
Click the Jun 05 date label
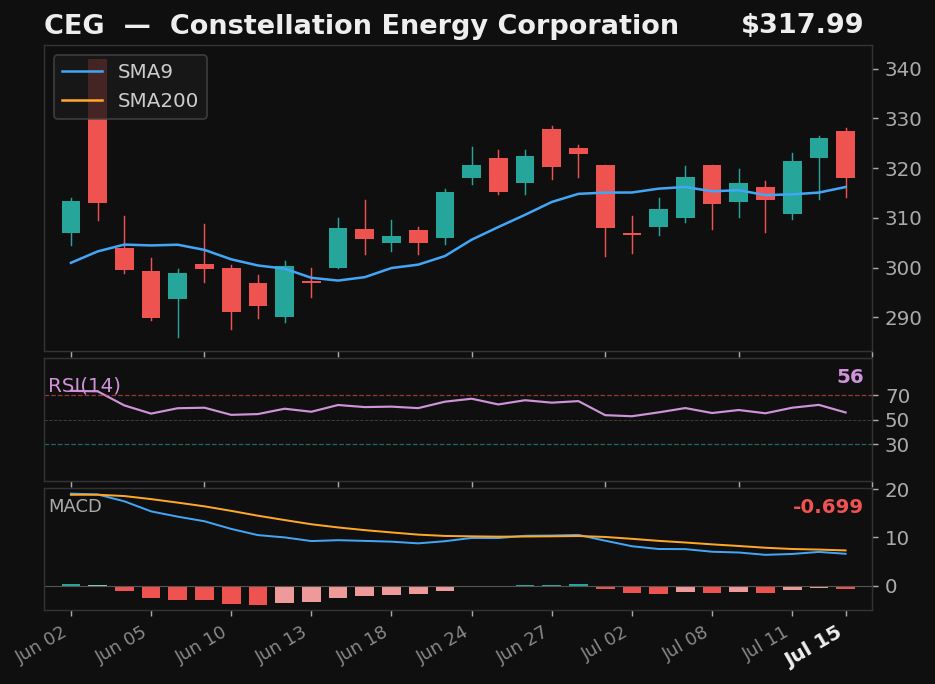[x=122, y=645]
